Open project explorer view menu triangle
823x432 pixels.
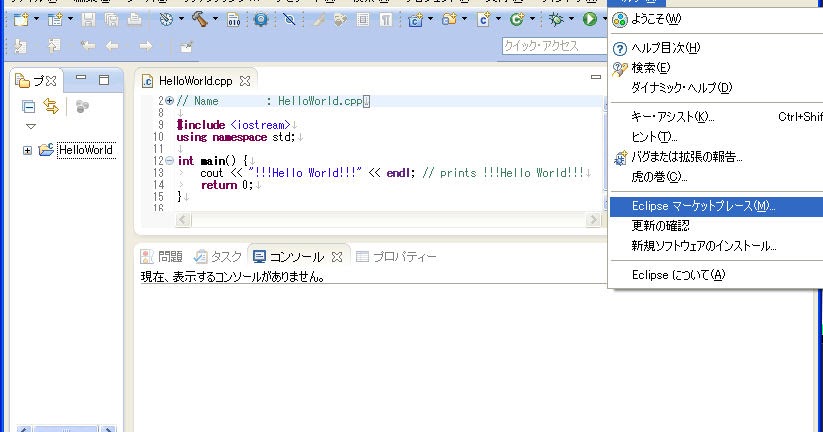tap(31, 127)
